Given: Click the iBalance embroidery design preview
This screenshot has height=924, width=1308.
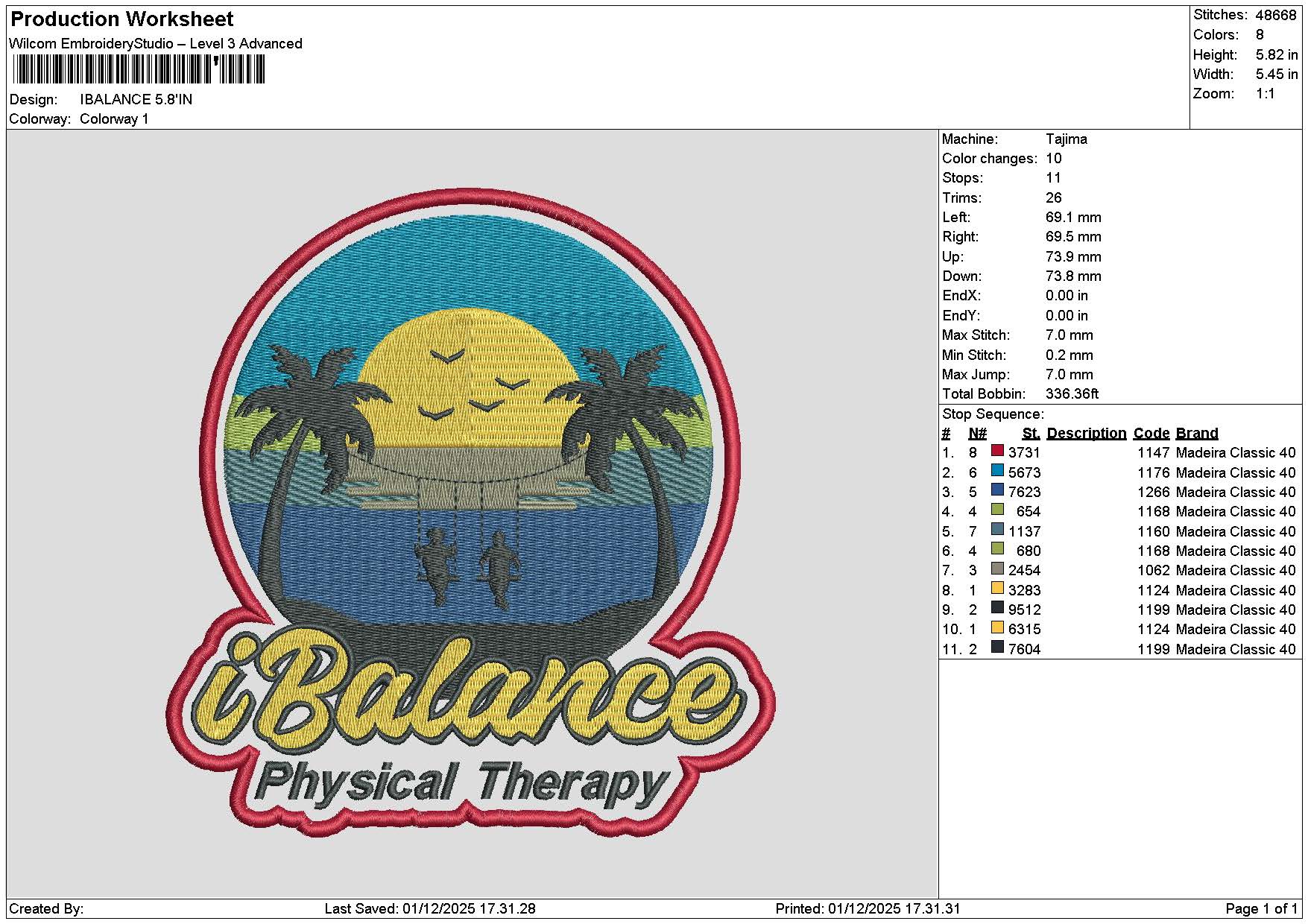Looking at the screenshot, I should (471, 511).
